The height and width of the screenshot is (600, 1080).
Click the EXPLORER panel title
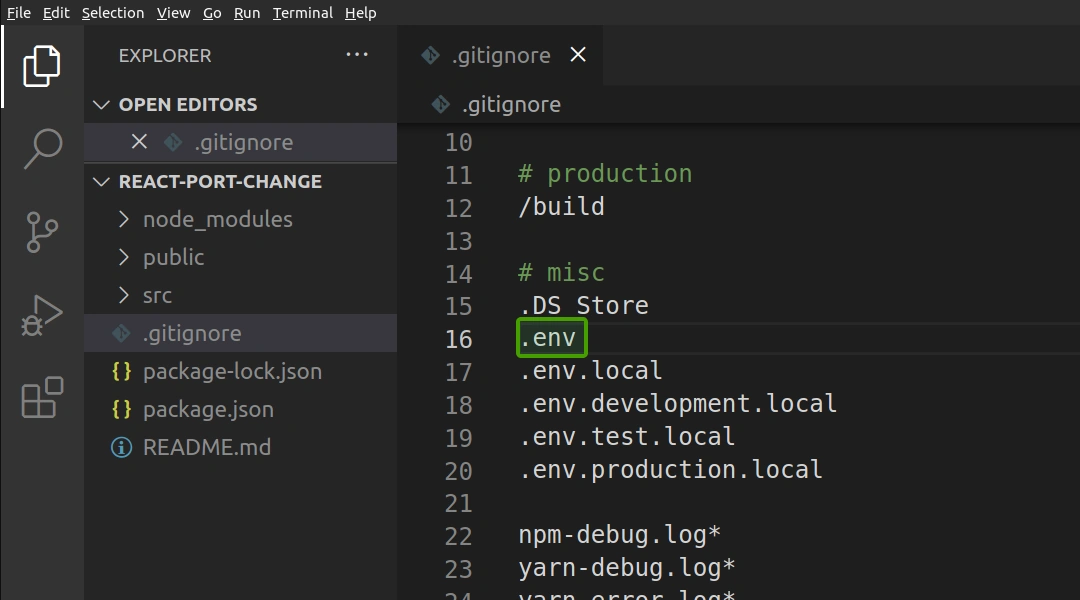pyautogui.click(x=165, y=56)
